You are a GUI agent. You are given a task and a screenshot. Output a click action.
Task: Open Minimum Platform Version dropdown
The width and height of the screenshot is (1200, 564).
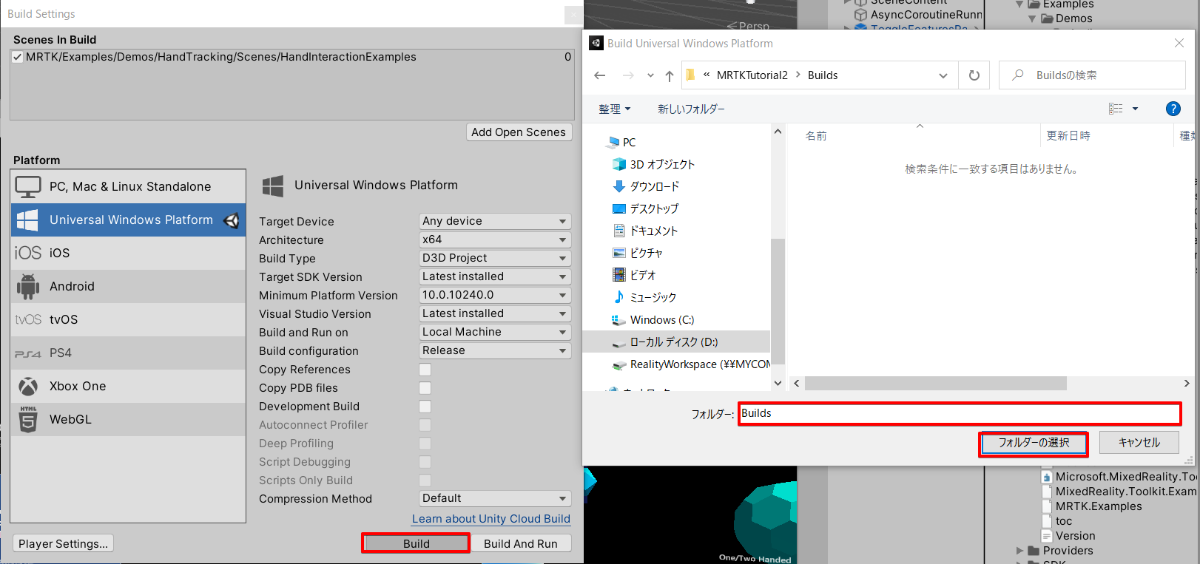495,295
